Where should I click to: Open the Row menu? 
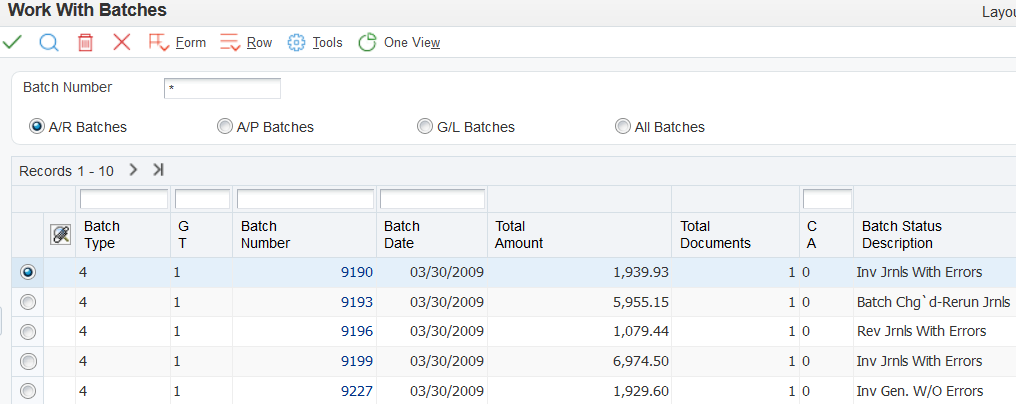(246, 42)
